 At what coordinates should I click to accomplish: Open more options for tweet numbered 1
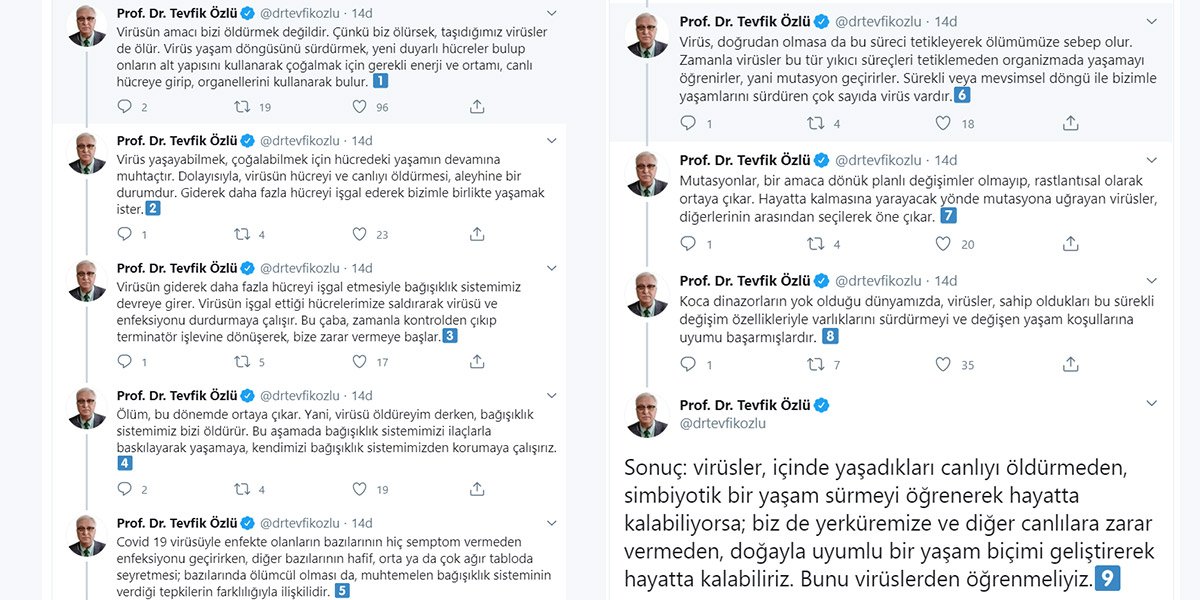[552, 13]
